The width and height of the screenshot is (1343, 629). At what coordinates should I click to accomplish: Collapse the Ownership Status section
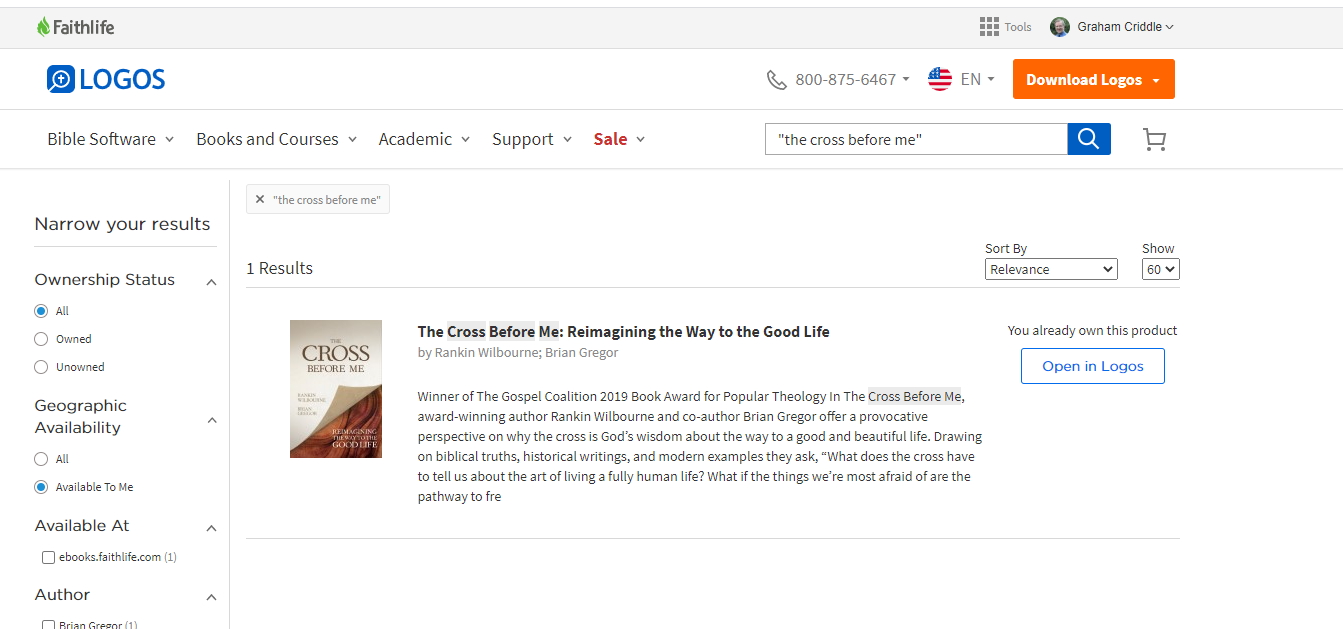211,282
